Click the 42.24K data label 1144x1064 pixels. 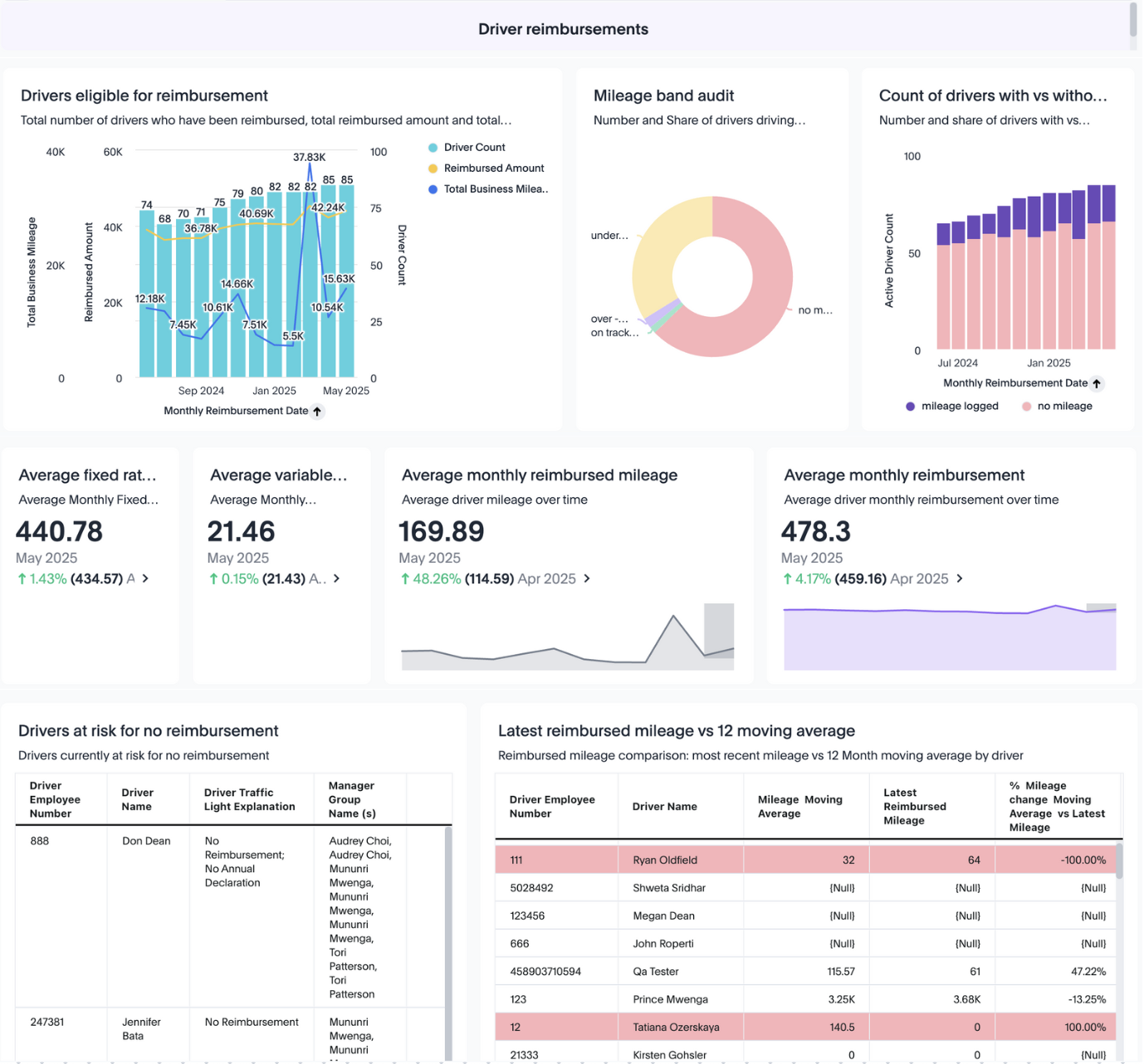point(328,208)
